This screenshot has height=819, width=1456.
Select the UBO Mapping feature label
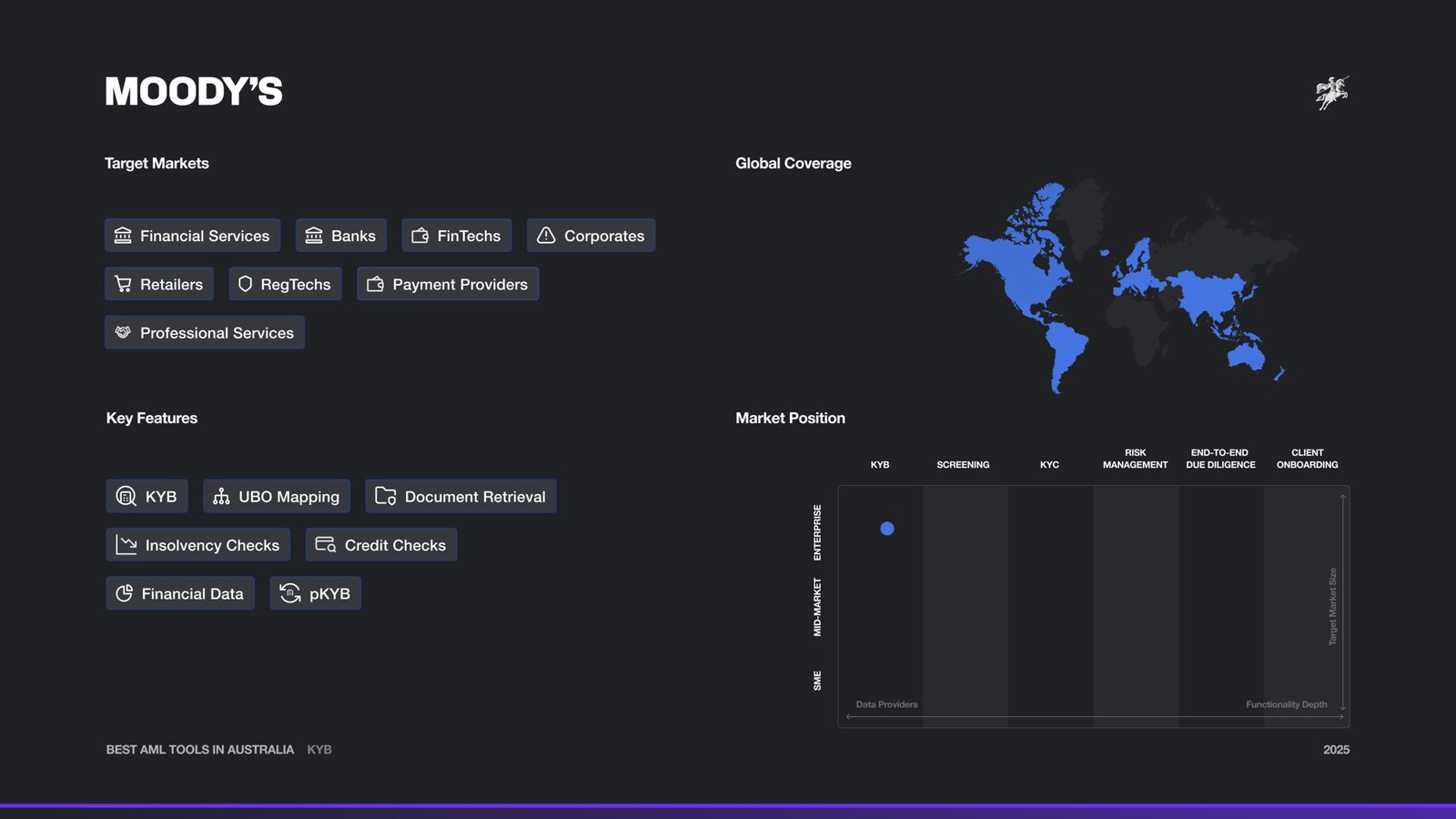288,497
